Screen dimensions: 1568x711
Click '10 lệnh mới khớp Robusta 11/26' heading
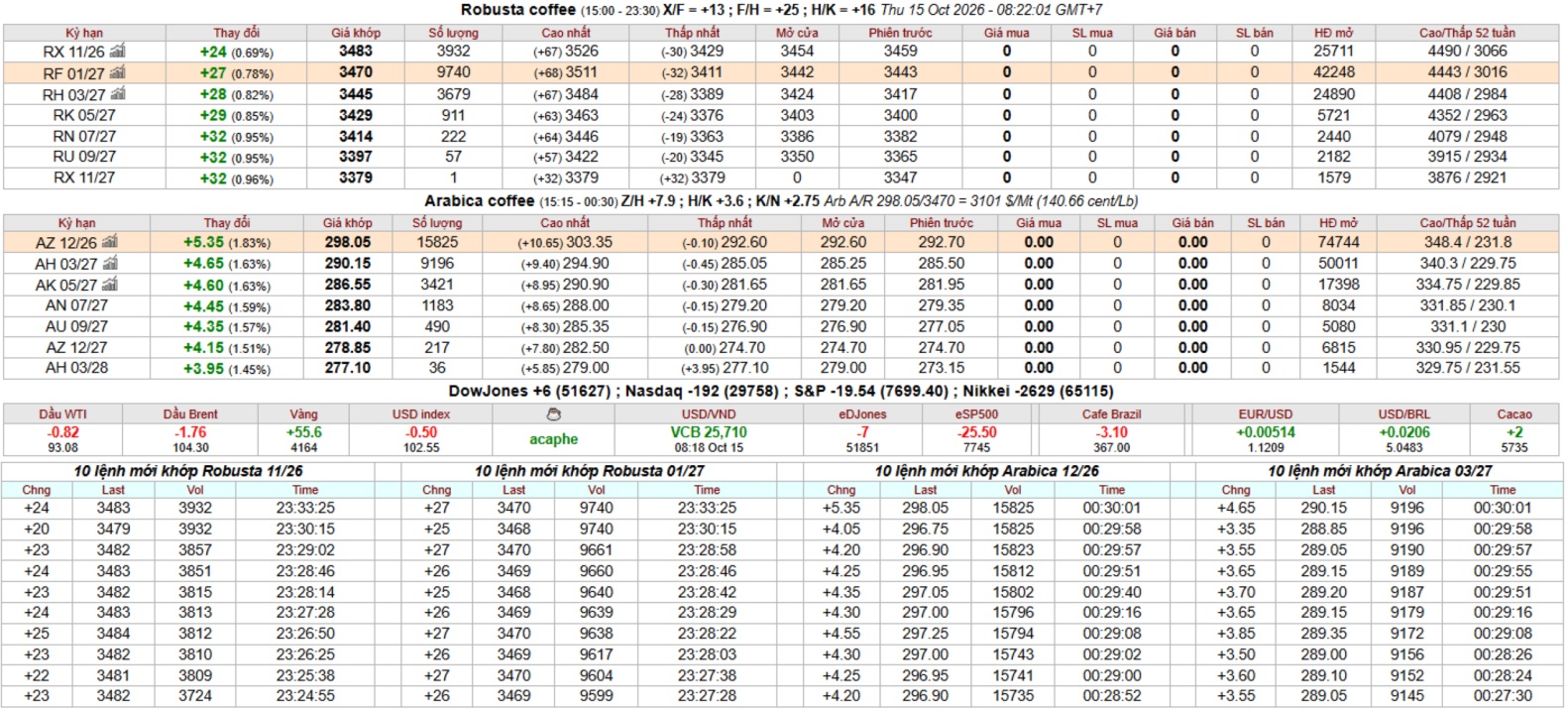(x=188, y=471)
